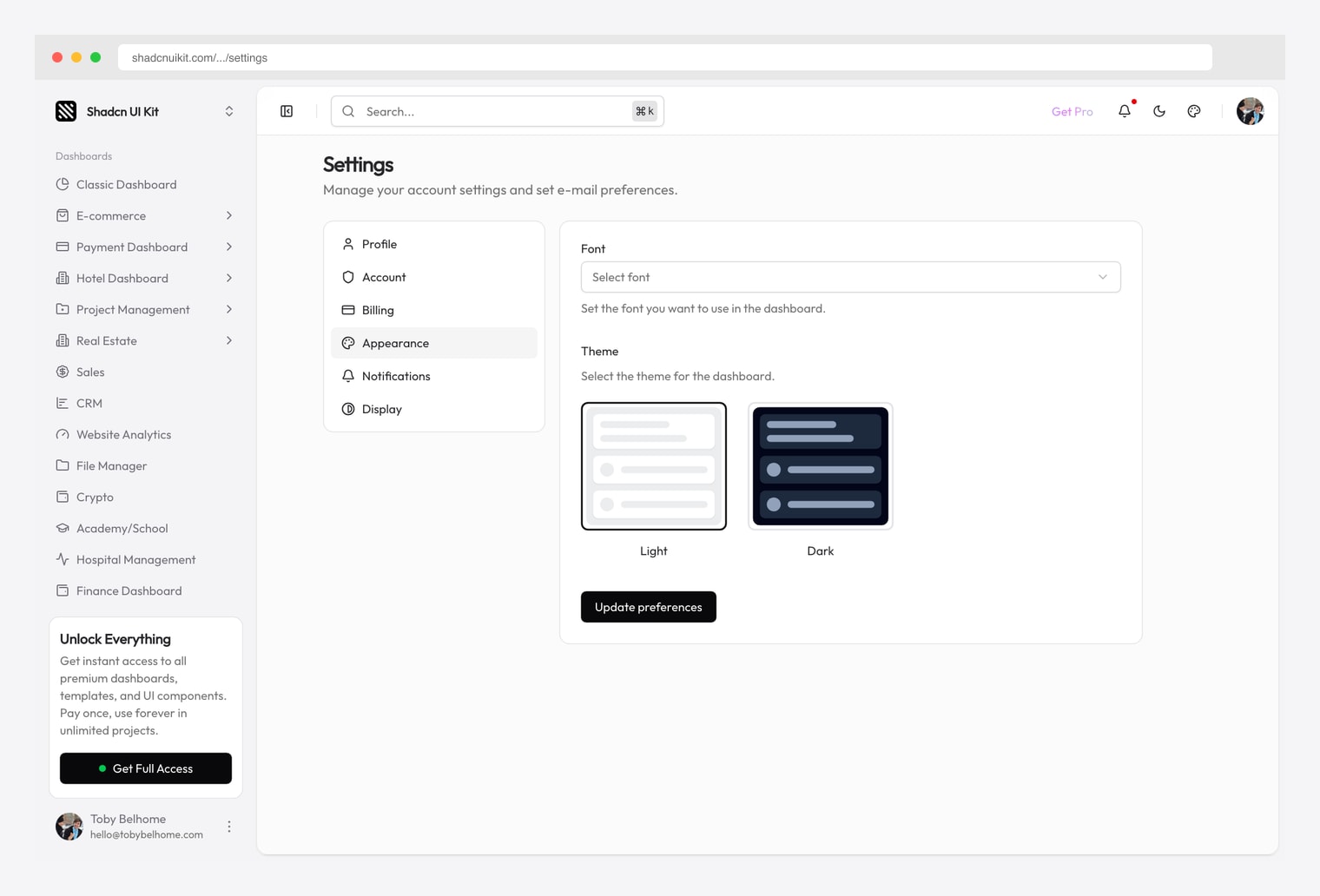
Task: Open the Select font dropdown
Action: point(851,277)
